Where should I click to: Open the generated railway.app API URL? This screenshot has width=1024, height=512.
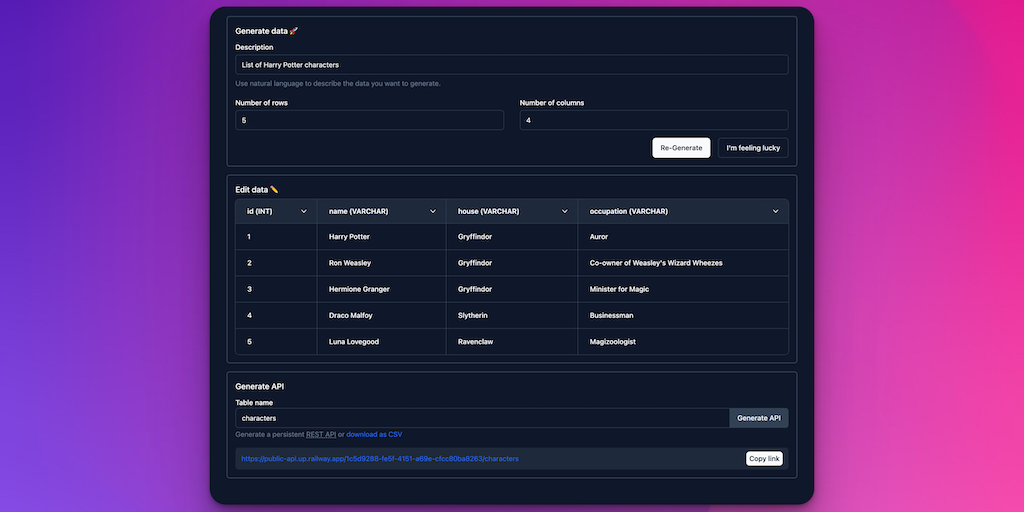point(380,459)
